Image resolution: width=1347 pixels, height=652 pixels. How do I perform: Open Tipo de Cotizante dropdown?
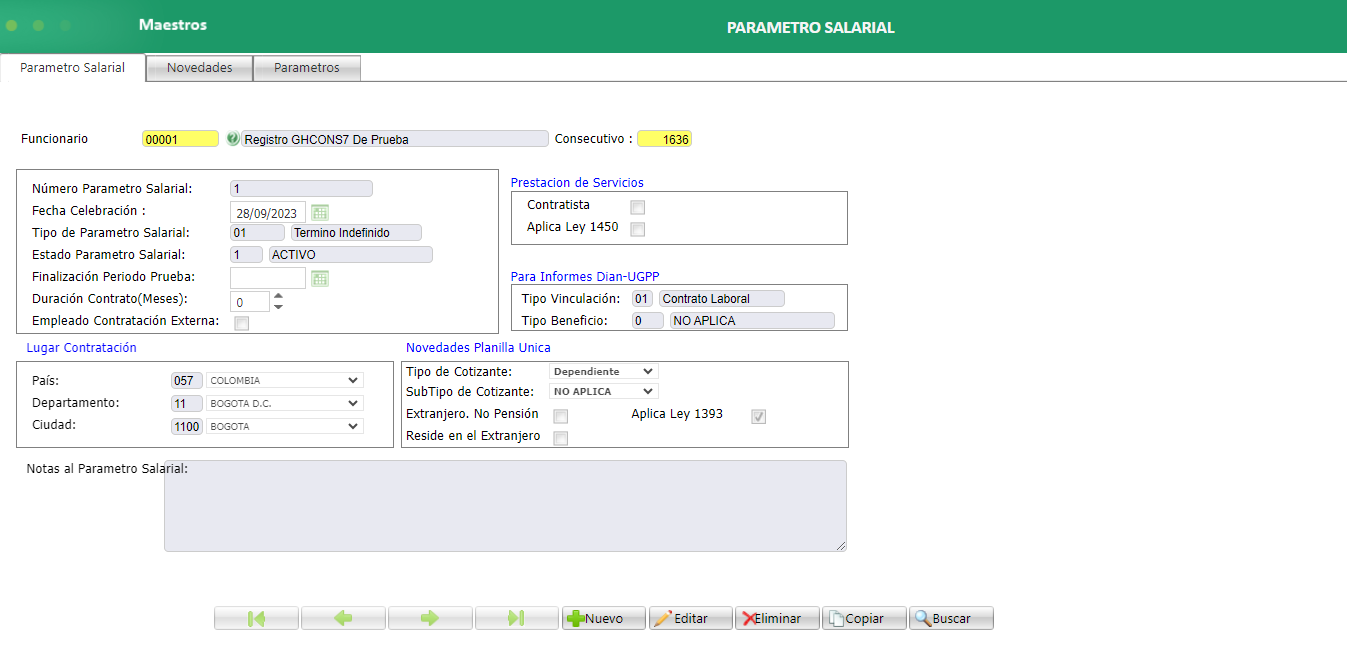click(x=604, y=371)
